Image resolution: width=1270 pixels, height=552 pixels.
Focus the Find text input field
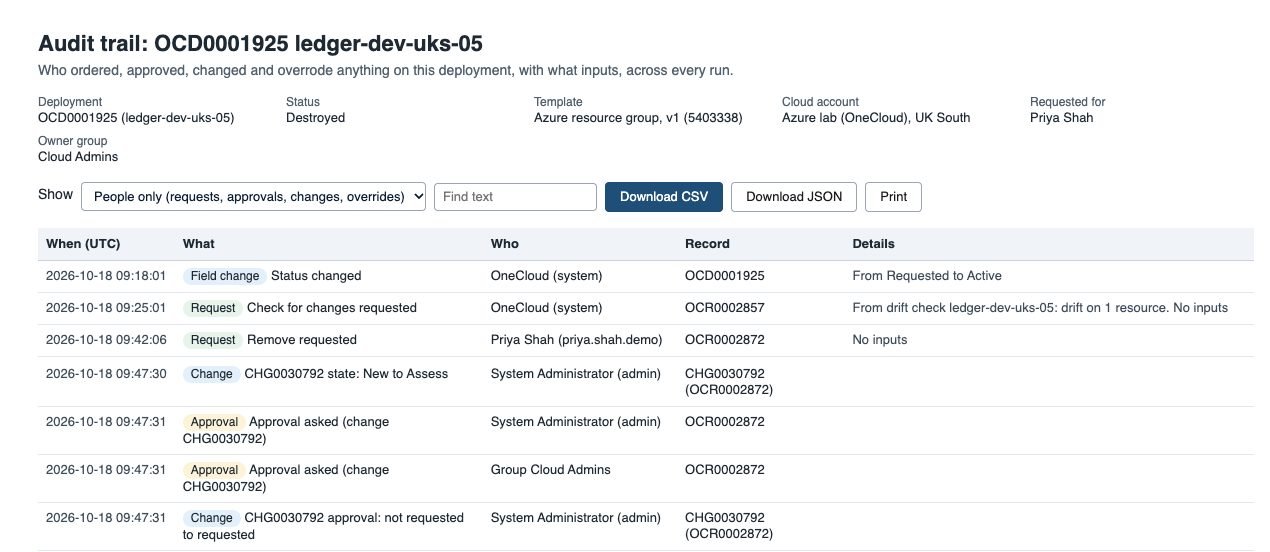(515, 197)
